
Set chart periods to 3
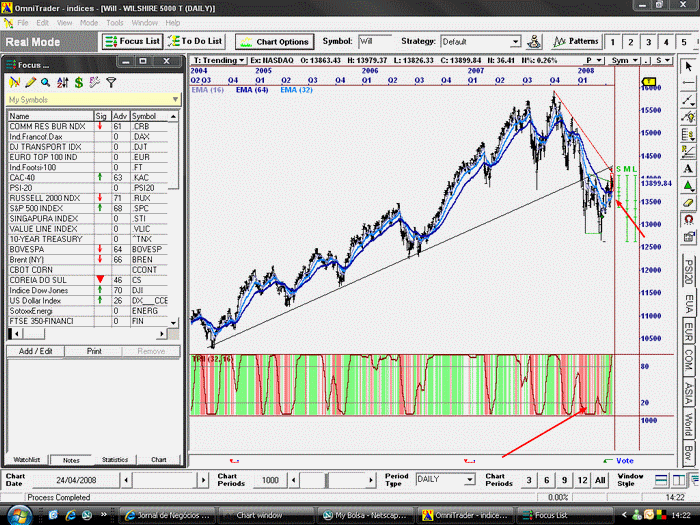(529, 480)
